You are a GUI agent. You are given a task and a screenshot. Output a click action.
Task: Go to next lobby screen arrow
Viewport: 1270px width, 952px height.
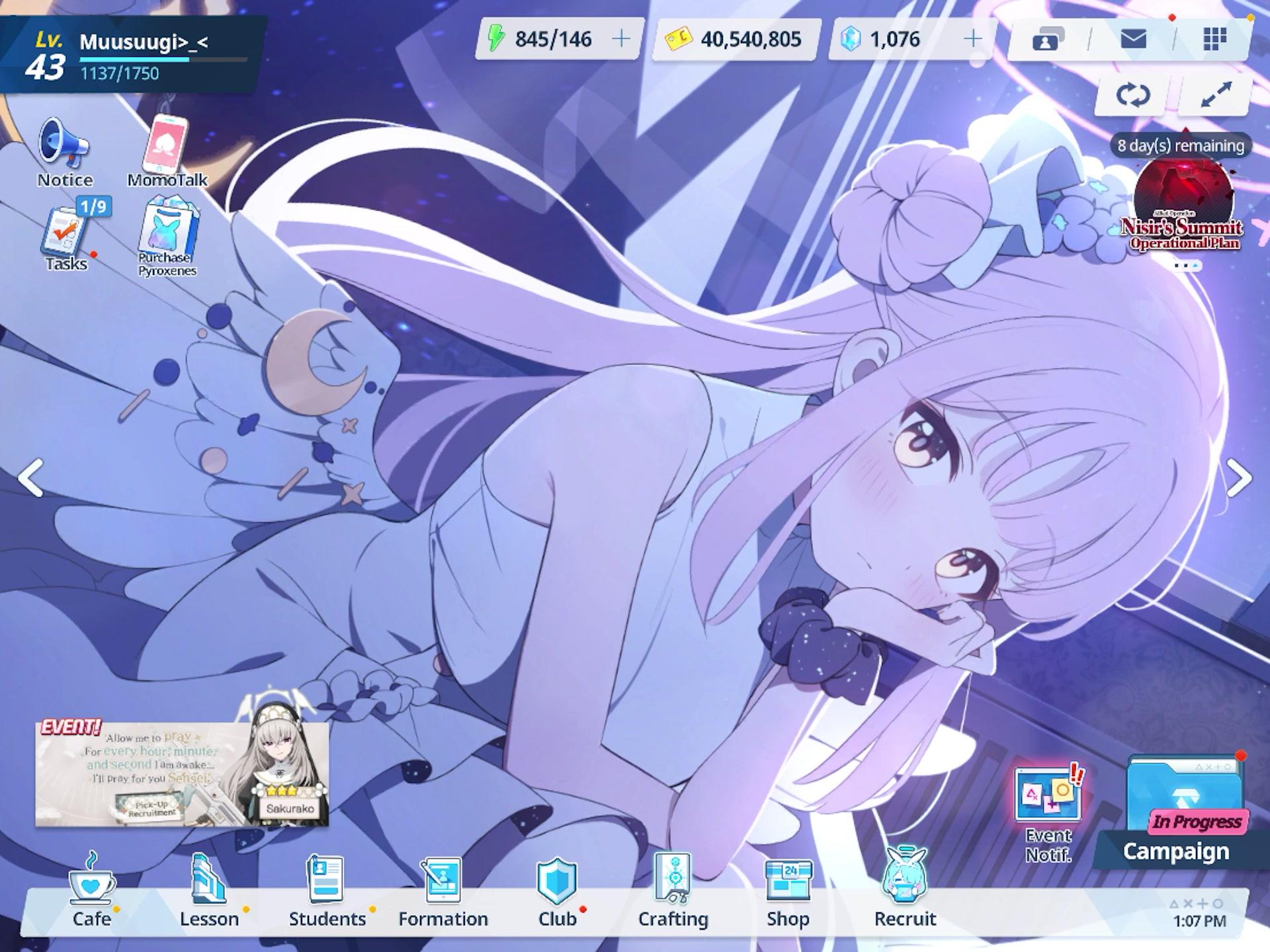click(x=1239, y=477)
